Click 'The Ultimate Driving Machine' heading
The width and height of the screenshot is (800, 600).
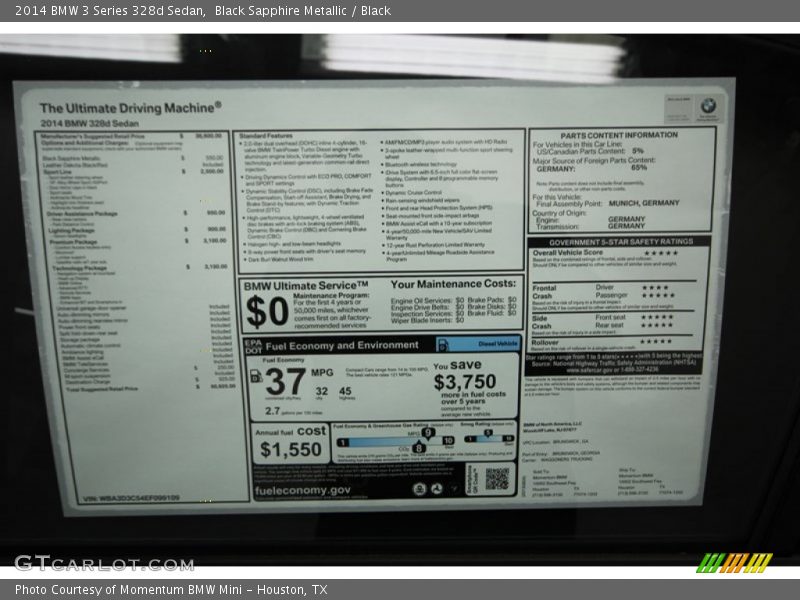tap(131, 108)
